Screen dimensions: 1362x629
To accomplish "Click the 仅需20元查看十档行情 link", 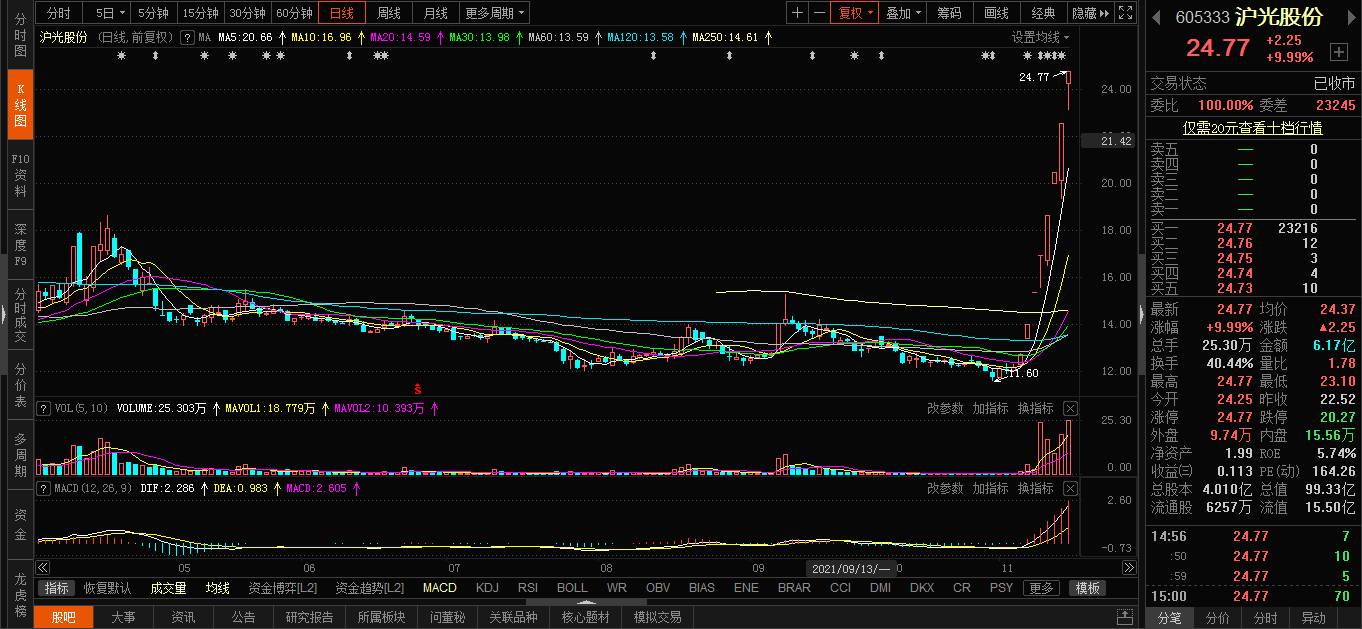I will tap(1252, 128).
